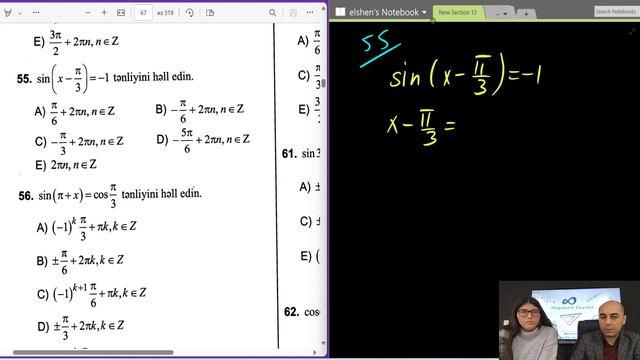The image size is (640, 360).
Task: Click the question number 56 label
Action: click(26, 196)
